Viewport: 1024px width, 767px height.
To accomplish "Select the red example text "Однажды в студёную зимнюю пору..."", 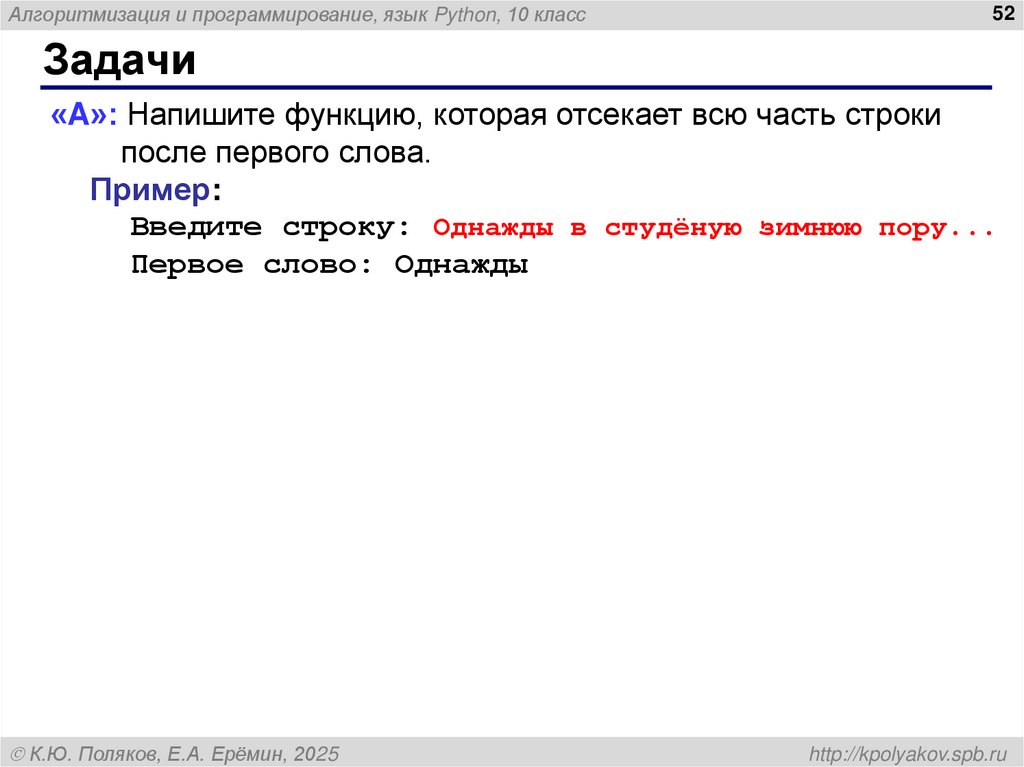I will pyautogui.click(x=713, y=227).
